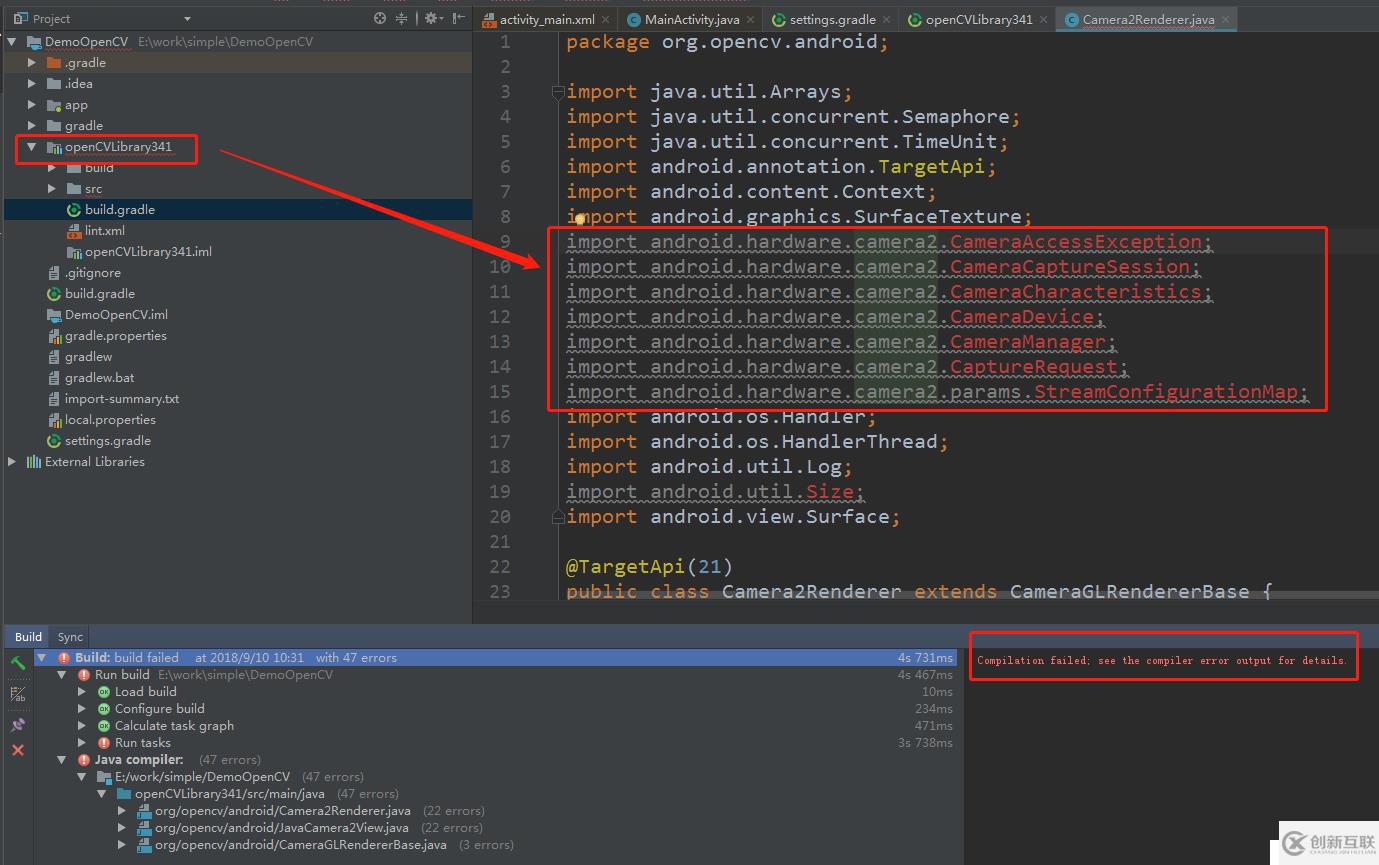Viewport: 1379px width, 865px height.
Task: Select the Build tab in build panel
Action: tap(28, 637)
